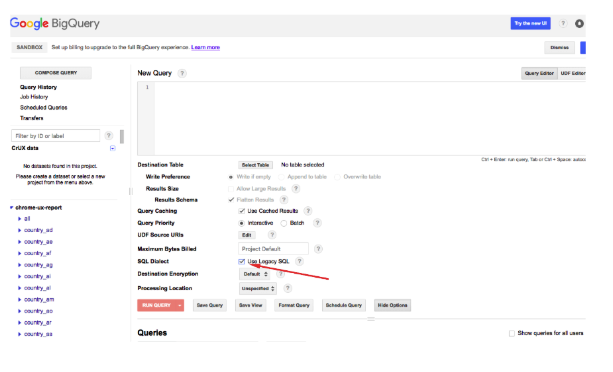Image resolution: width=613 pixels, height=372 pixels.
Task: Expand the country_as dataset
Action: (x=19, y=334)
